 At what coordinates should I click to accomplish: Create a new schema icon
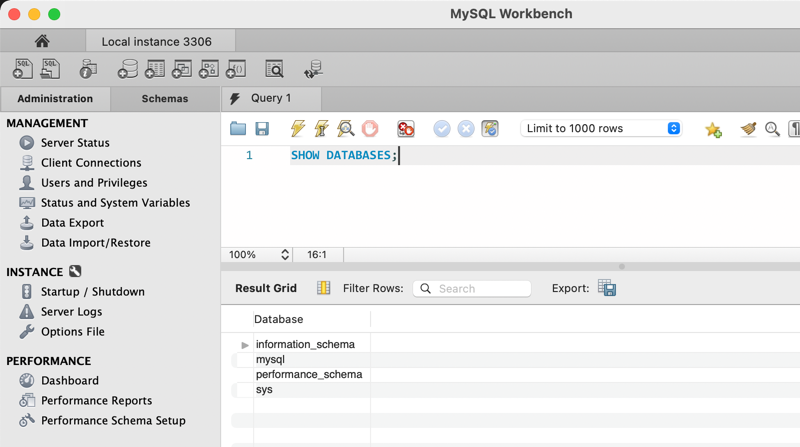coord(128,69)
